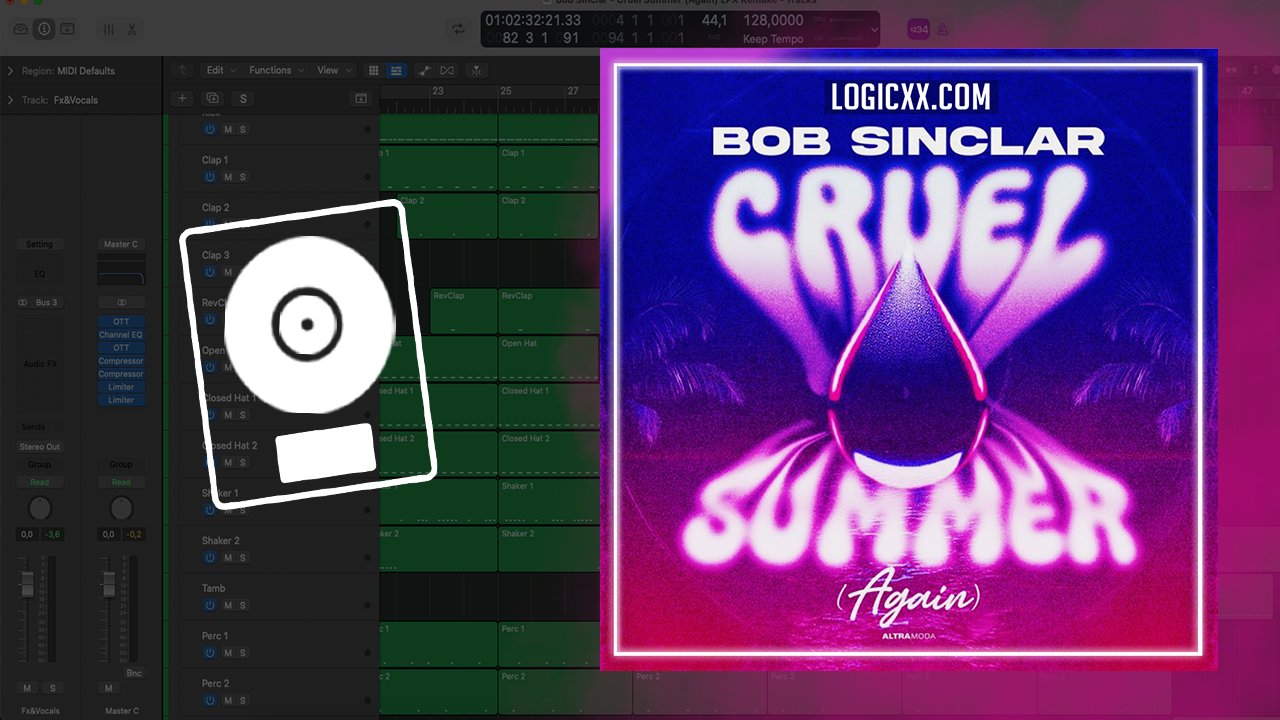Open the Library panel icon

(21, 30)
